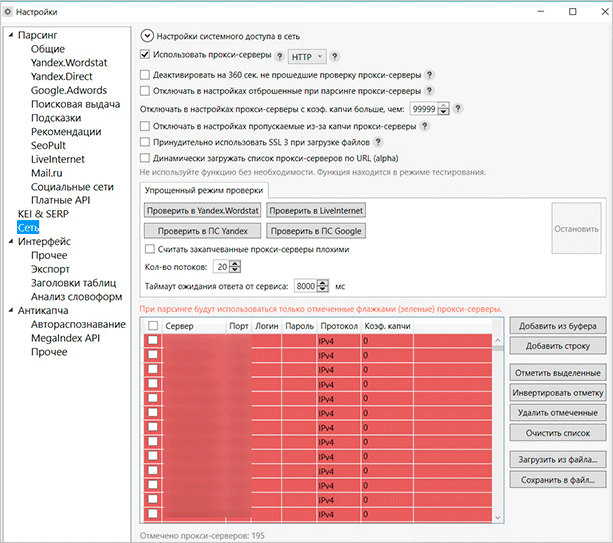Click help icon next to HTTP protocol dropdown
This screenshot has height=543, width=613.
click(334, 56)
